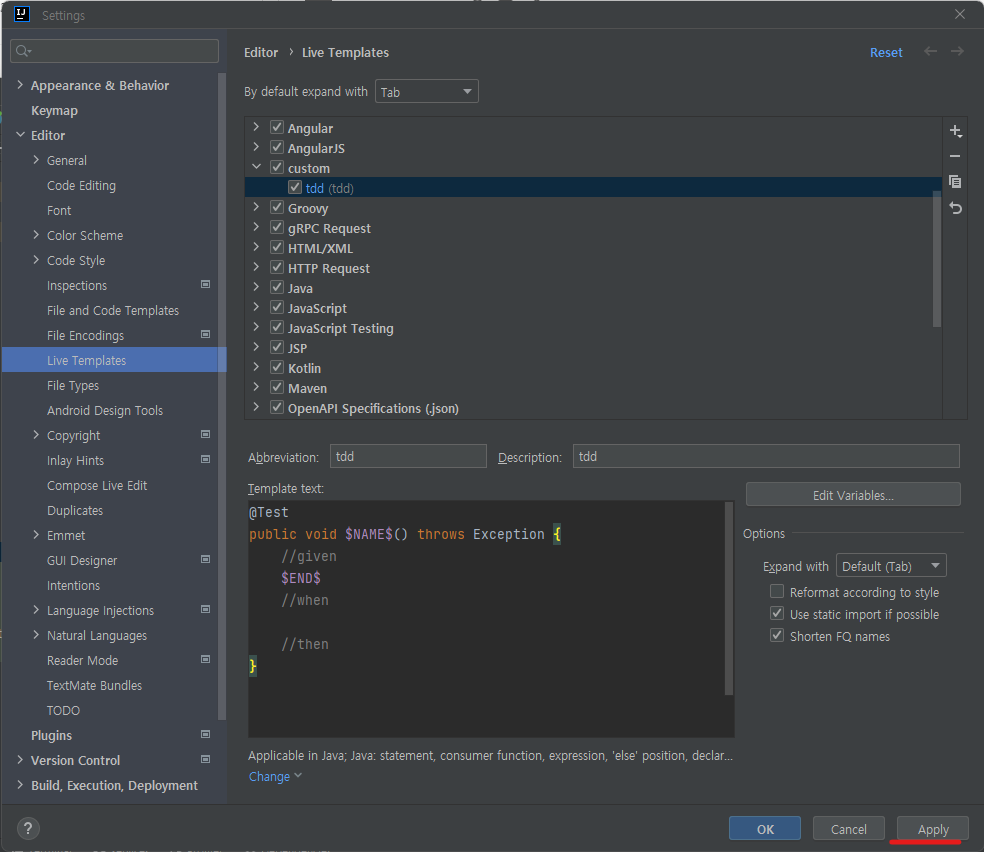Go forward with the right arrow icon

click(956, 51)
